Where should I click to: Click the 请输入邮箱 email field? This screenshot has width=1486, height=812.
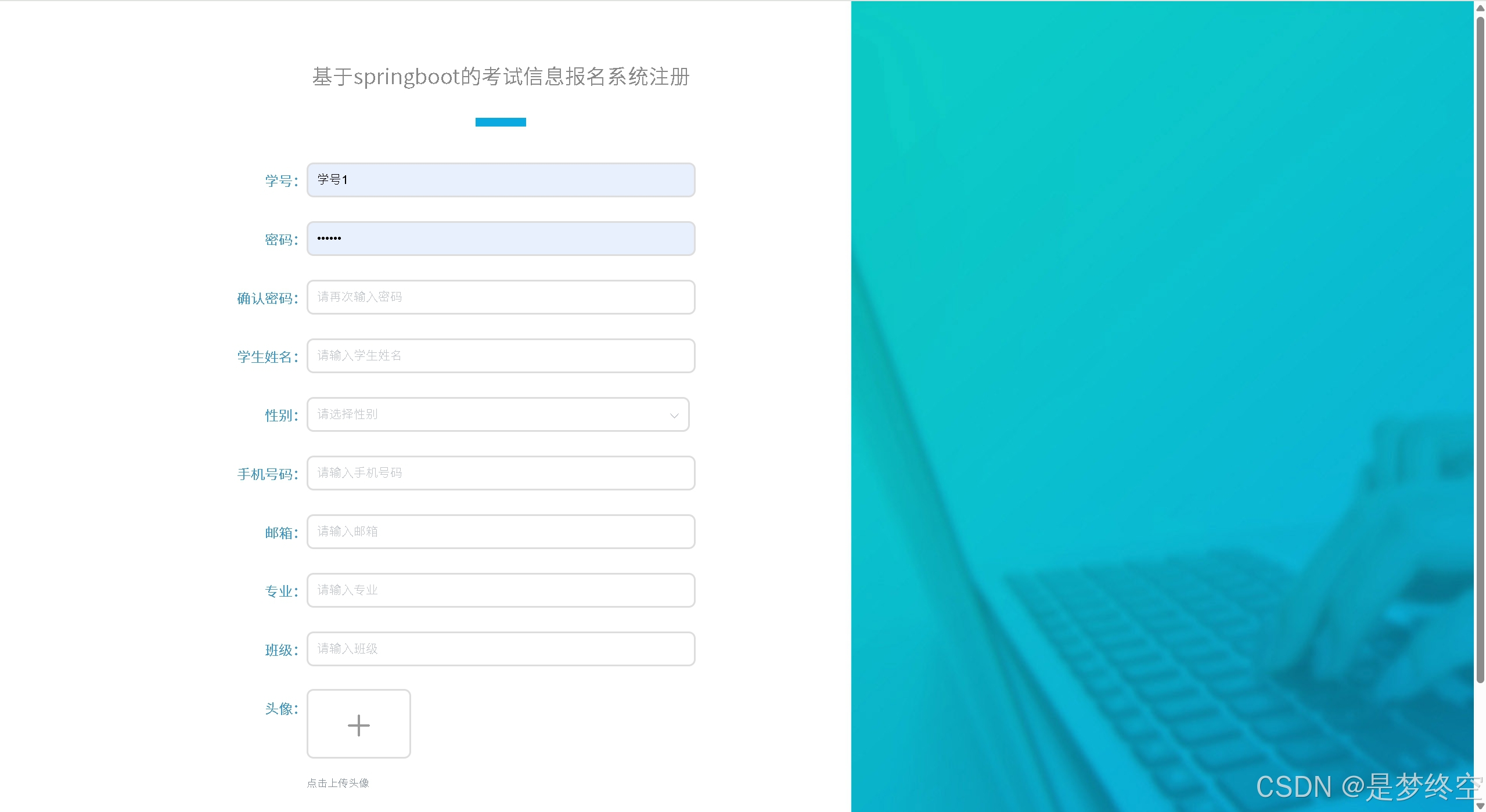click(x=500, y=532)
